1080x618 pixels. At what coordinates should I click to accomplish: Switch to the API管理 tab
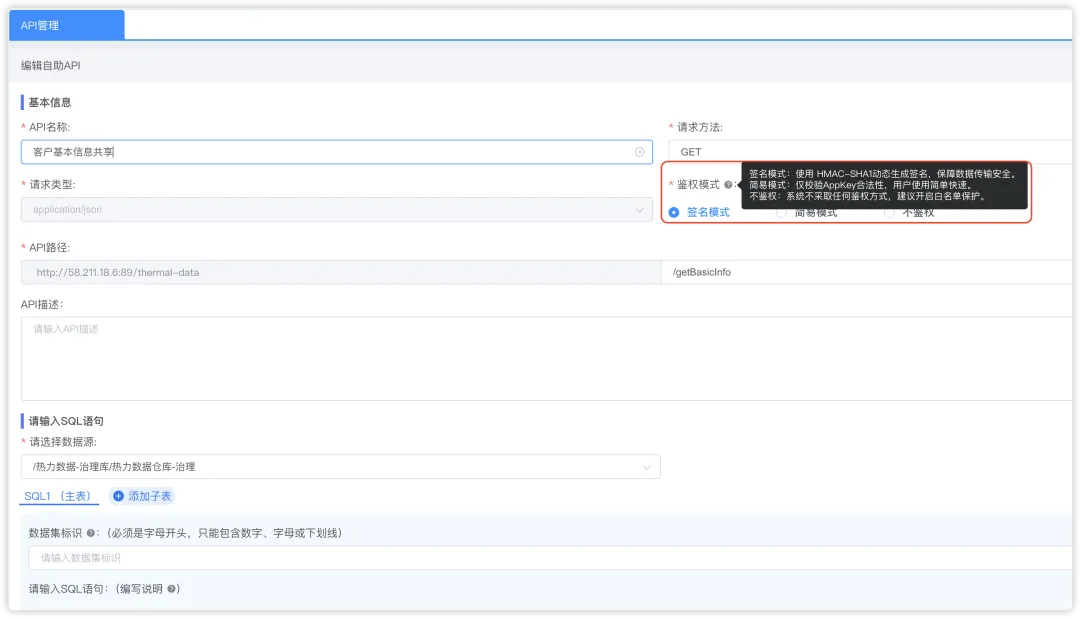coord(67,25)
